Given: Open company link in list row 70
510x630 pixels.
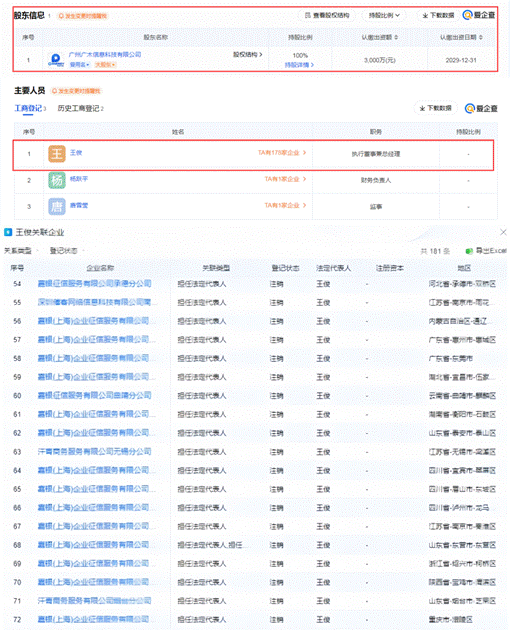Looking at the screenshot, I should coord(96,582).
